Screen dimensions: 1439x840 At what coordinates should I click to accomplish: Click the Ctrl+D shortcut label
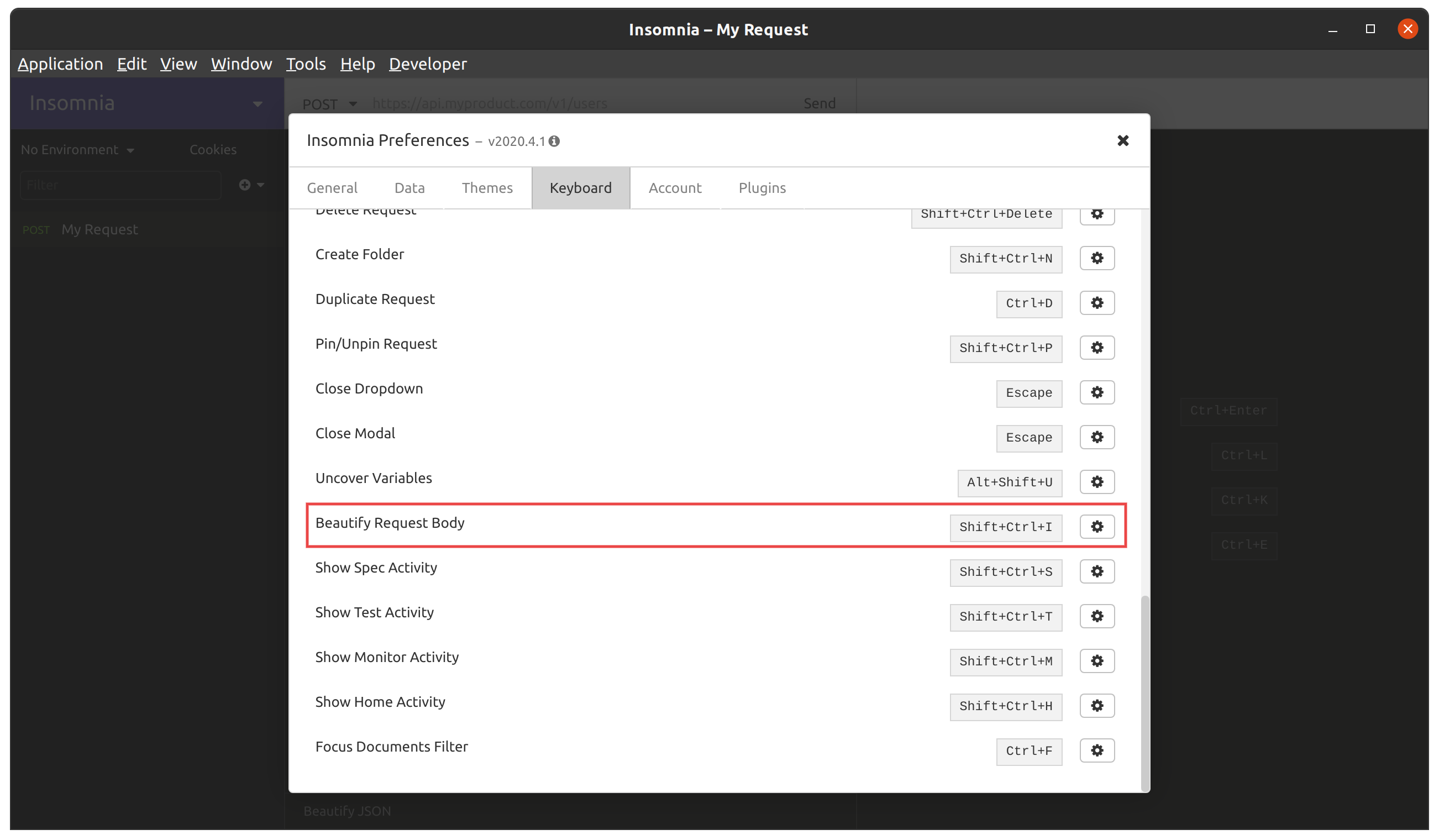pyautogui.click(x=1029, y=303)
